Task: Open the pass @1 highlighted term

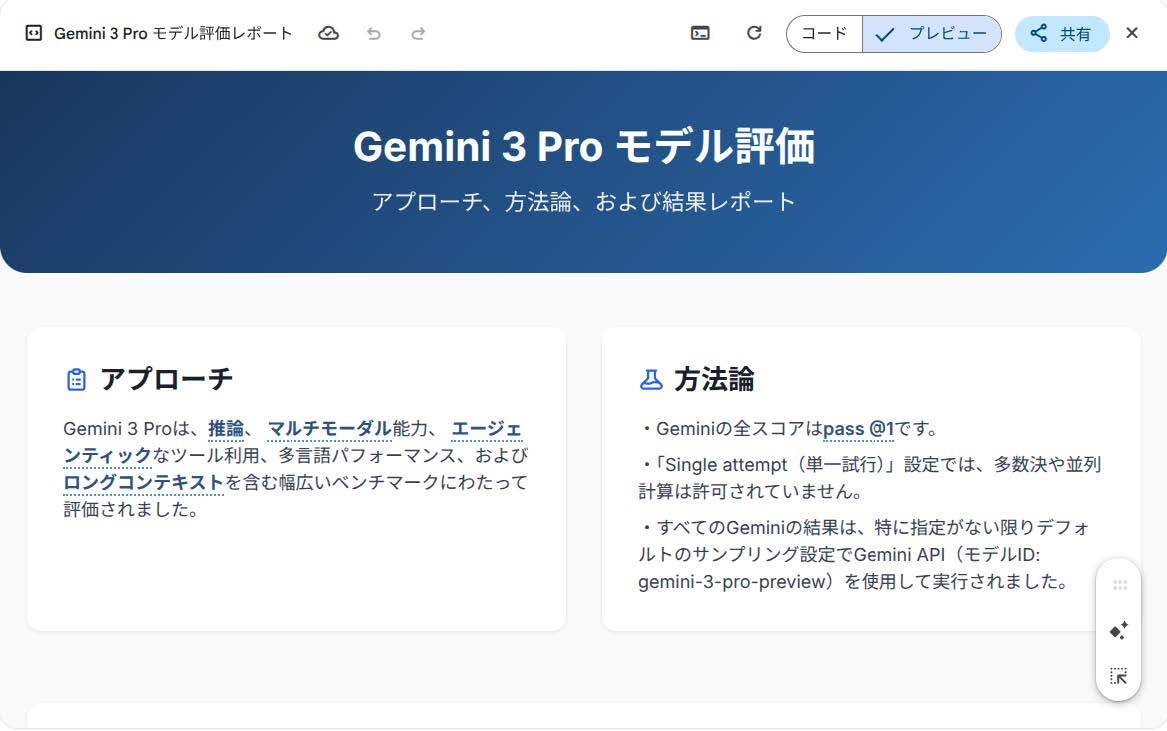Action: pyautogui.click(x=858, y=429)
